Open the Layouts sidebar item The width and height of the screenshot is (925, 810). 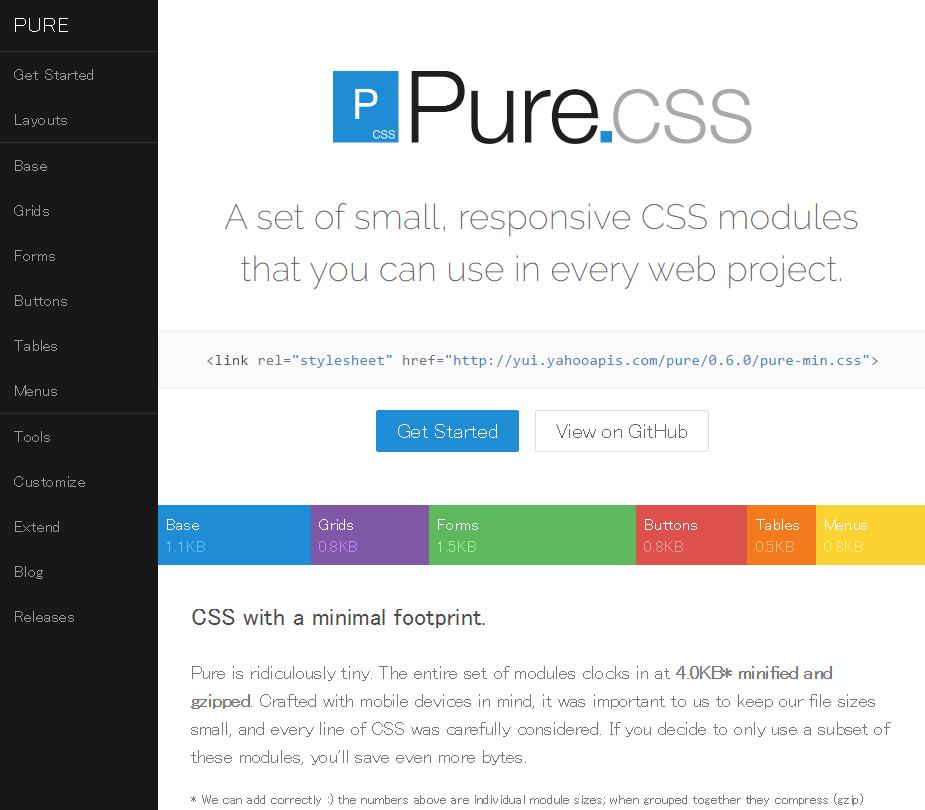coord(78,120)
